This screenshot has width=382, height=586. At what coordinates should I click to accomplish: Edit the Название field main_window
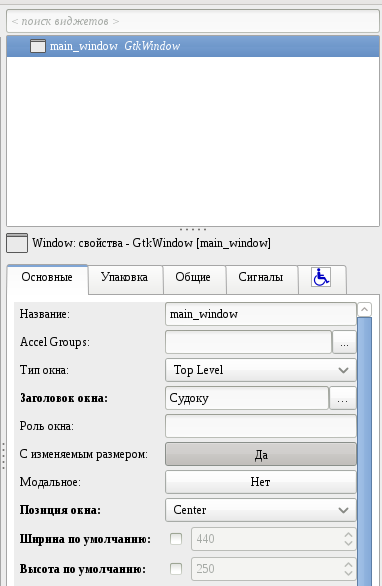[261, 314]
